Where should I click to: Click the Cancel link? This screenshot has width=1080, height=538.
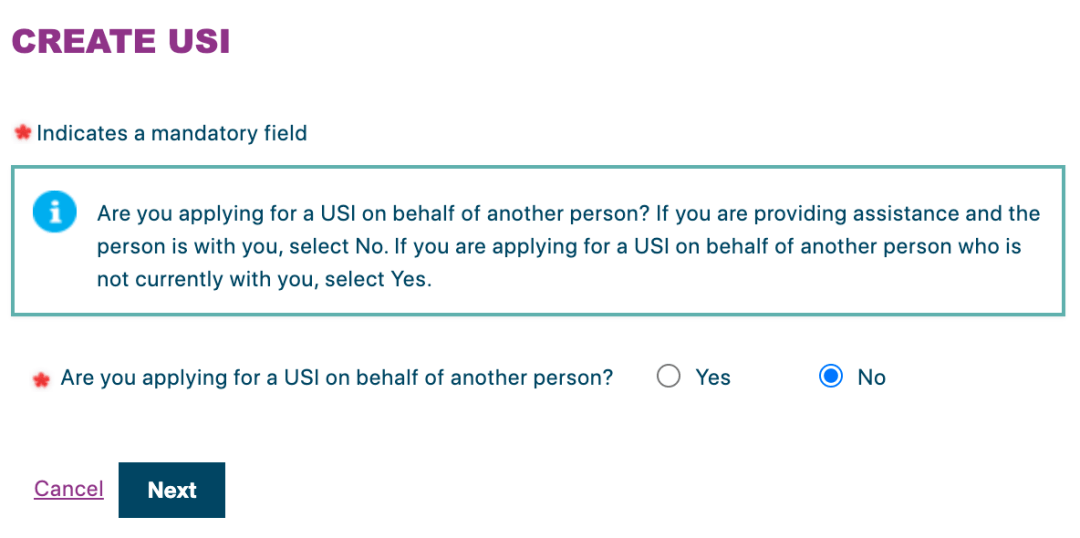click(x=69, y=489)
